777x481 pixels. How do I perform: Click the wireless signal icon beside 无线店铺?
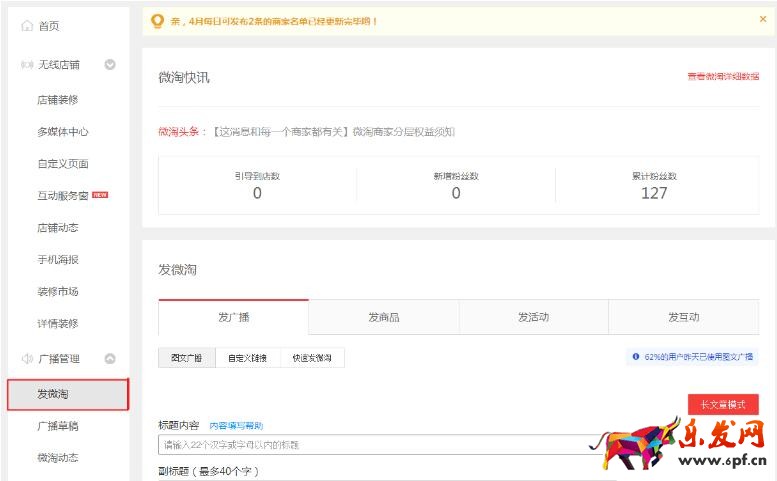(x=27, y=65)
